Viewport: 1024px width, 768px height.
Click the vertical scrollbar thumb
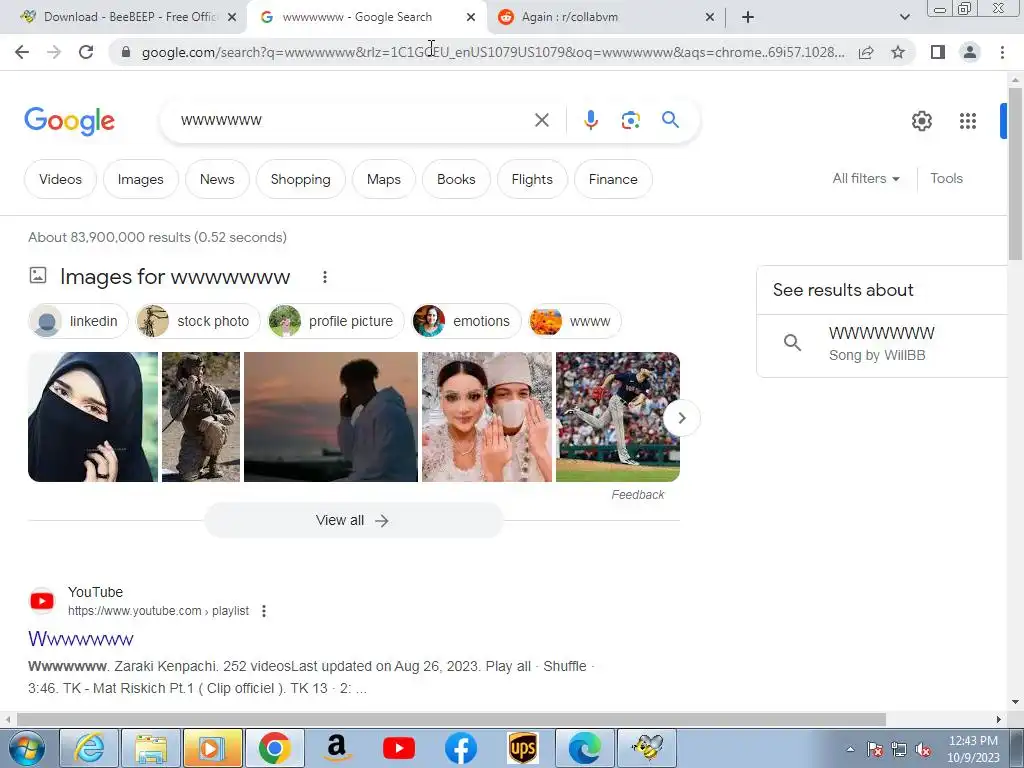(1015, 173)
